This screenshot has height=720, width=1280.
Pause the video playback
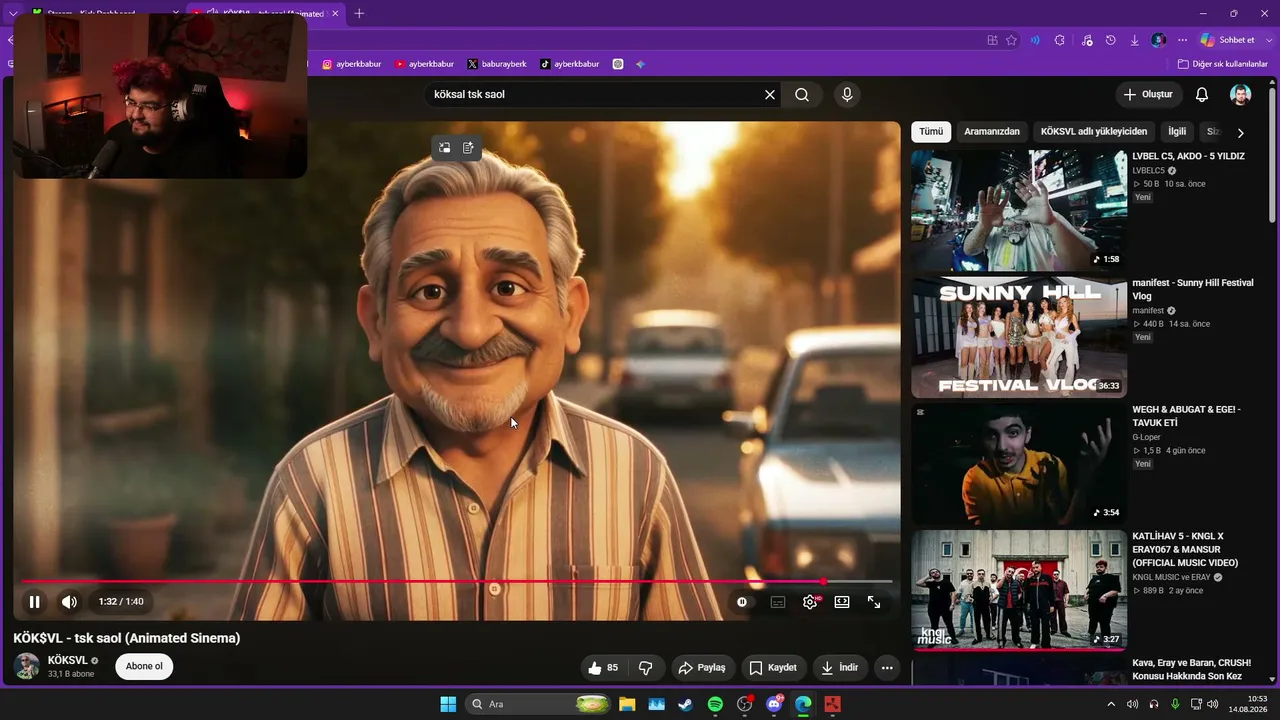pos(34,602)
